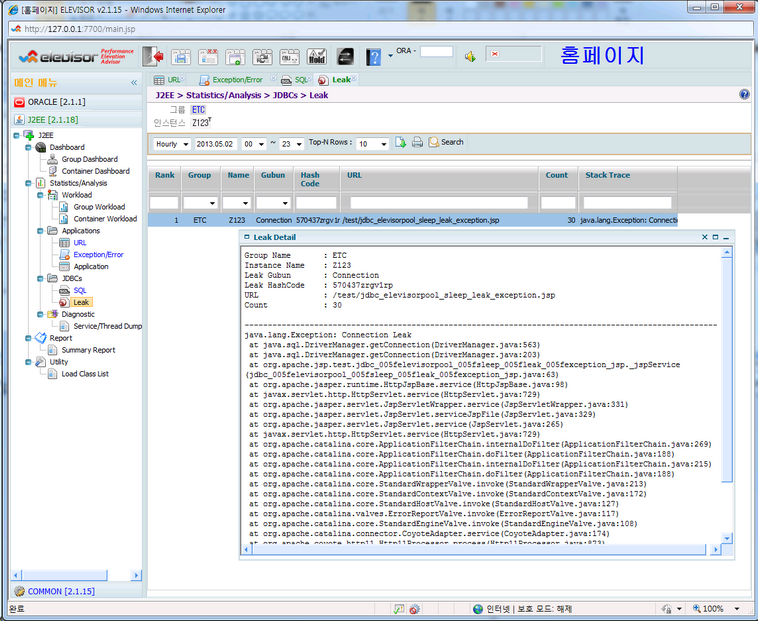Image resolution: width=758 pixels, height=621 pixels.
Task: Click the date field 2013.05.02
Action: [216, 144]
